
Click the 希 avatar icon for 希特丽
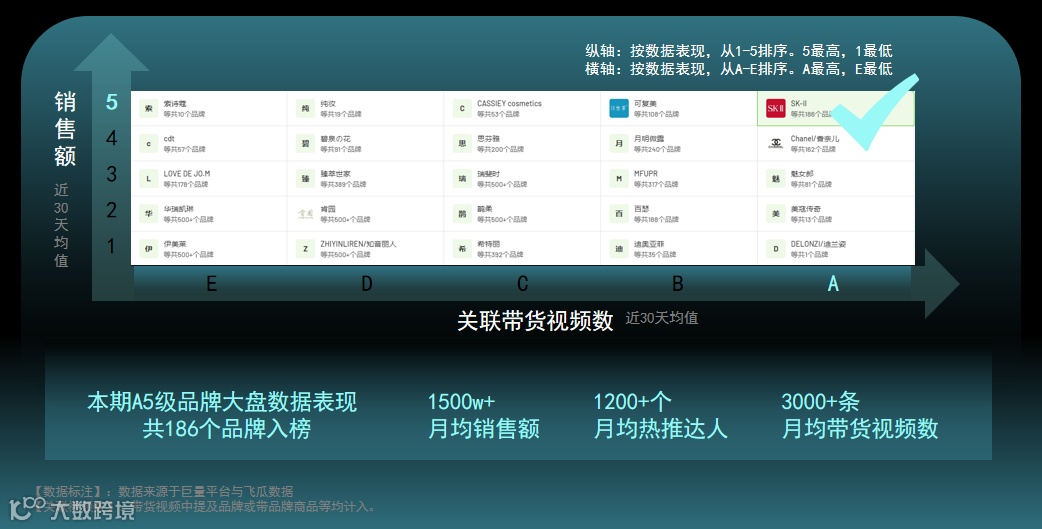click(x=463, y=249)
